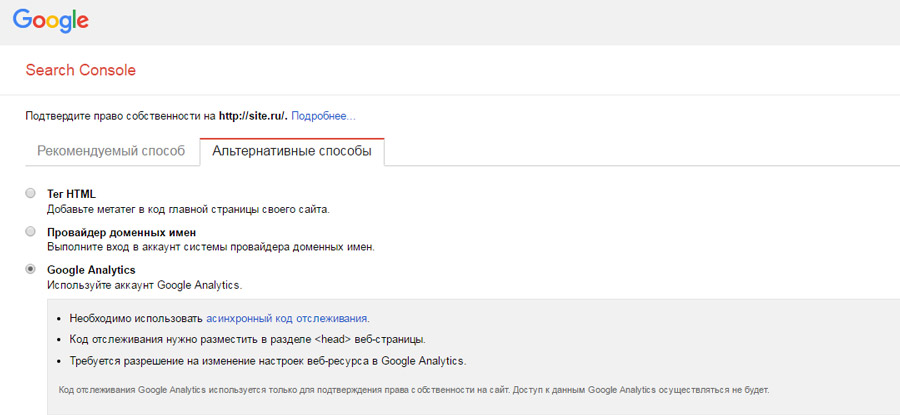Click the "Подтвердите право собственности" text
This screenshot has height=415, width=900.
pyautogui.click(x=120, y=116)
